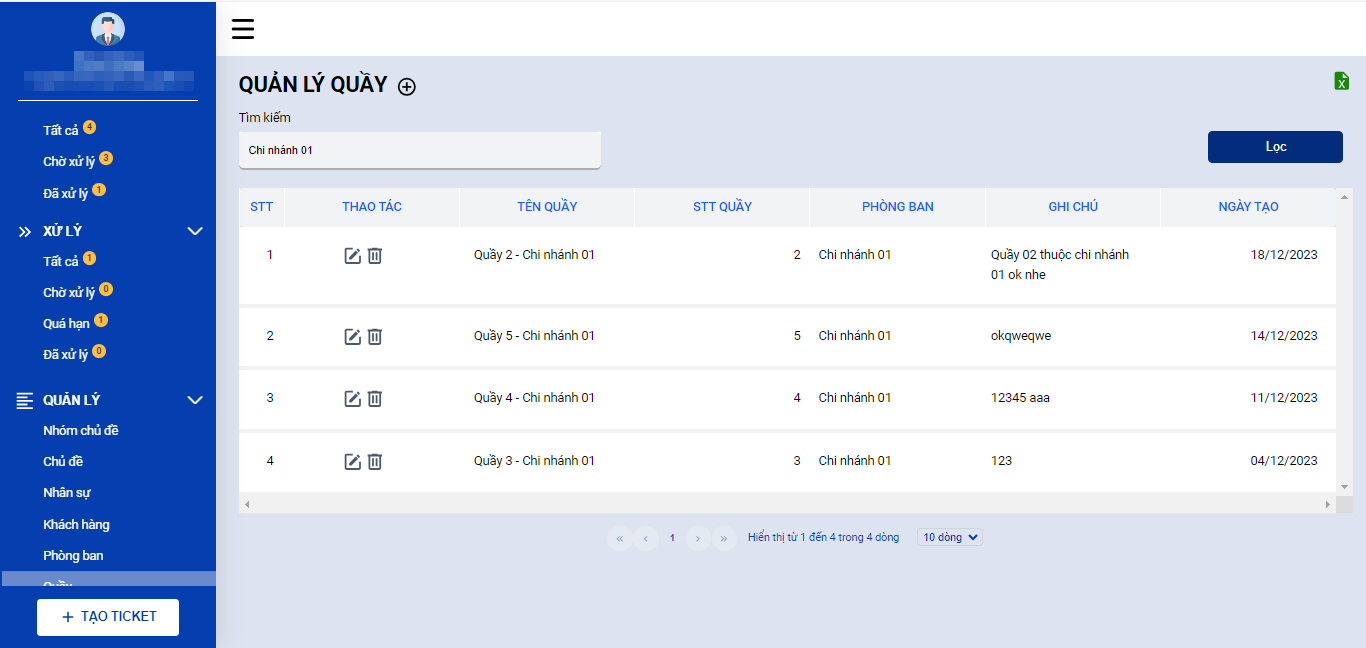
Task: Click horizontal scrollbar left arrow
Action: tap(247, 505)
